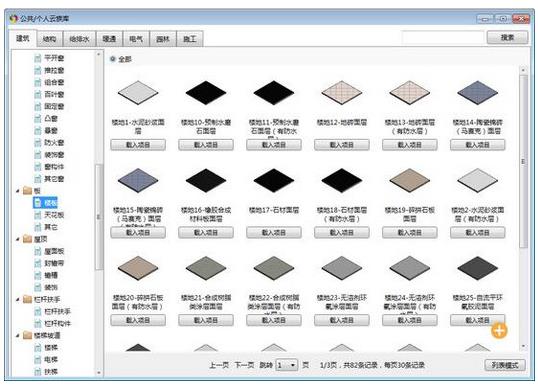The image size is (538, 388).
Task: Click the 其它窗 document icon in tree
Action: tap(38, 179)
